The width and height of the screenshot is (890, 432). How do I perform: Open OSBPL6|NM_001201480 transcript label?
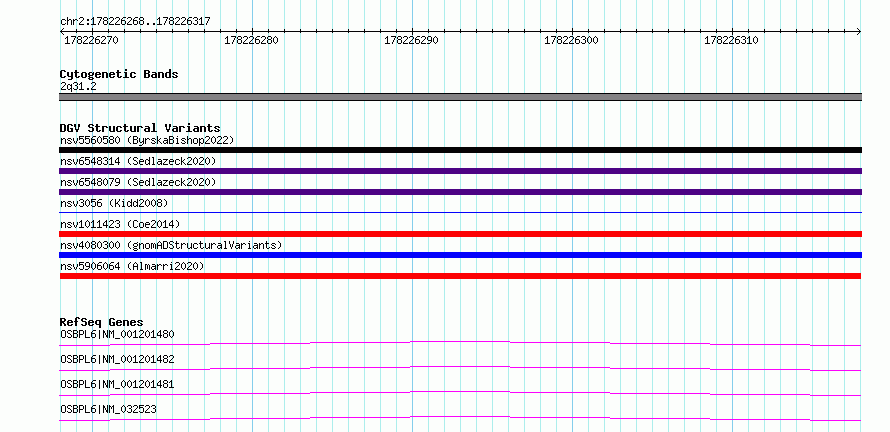click(117, 334)
